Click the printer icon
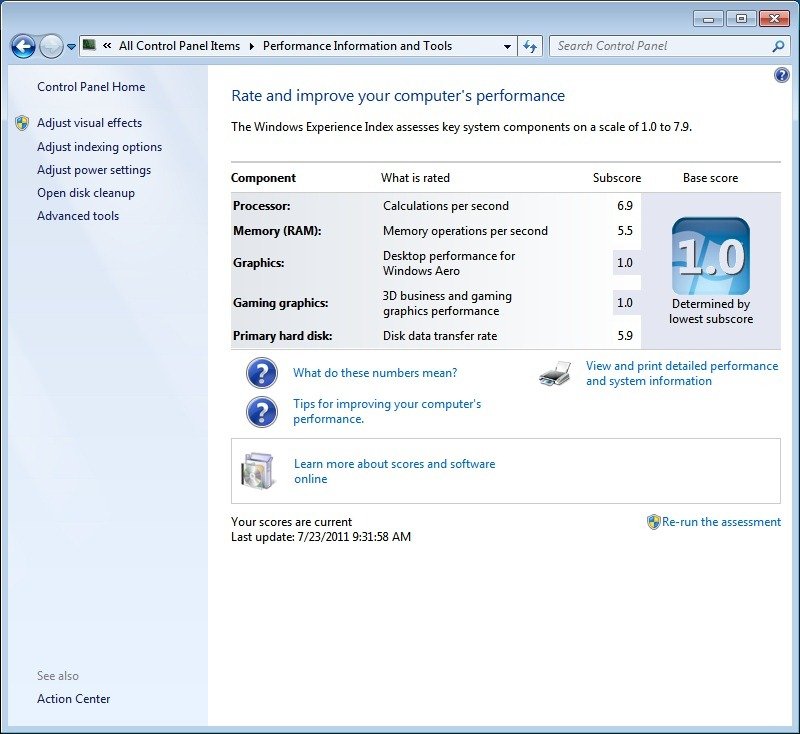 click(555, 373)
